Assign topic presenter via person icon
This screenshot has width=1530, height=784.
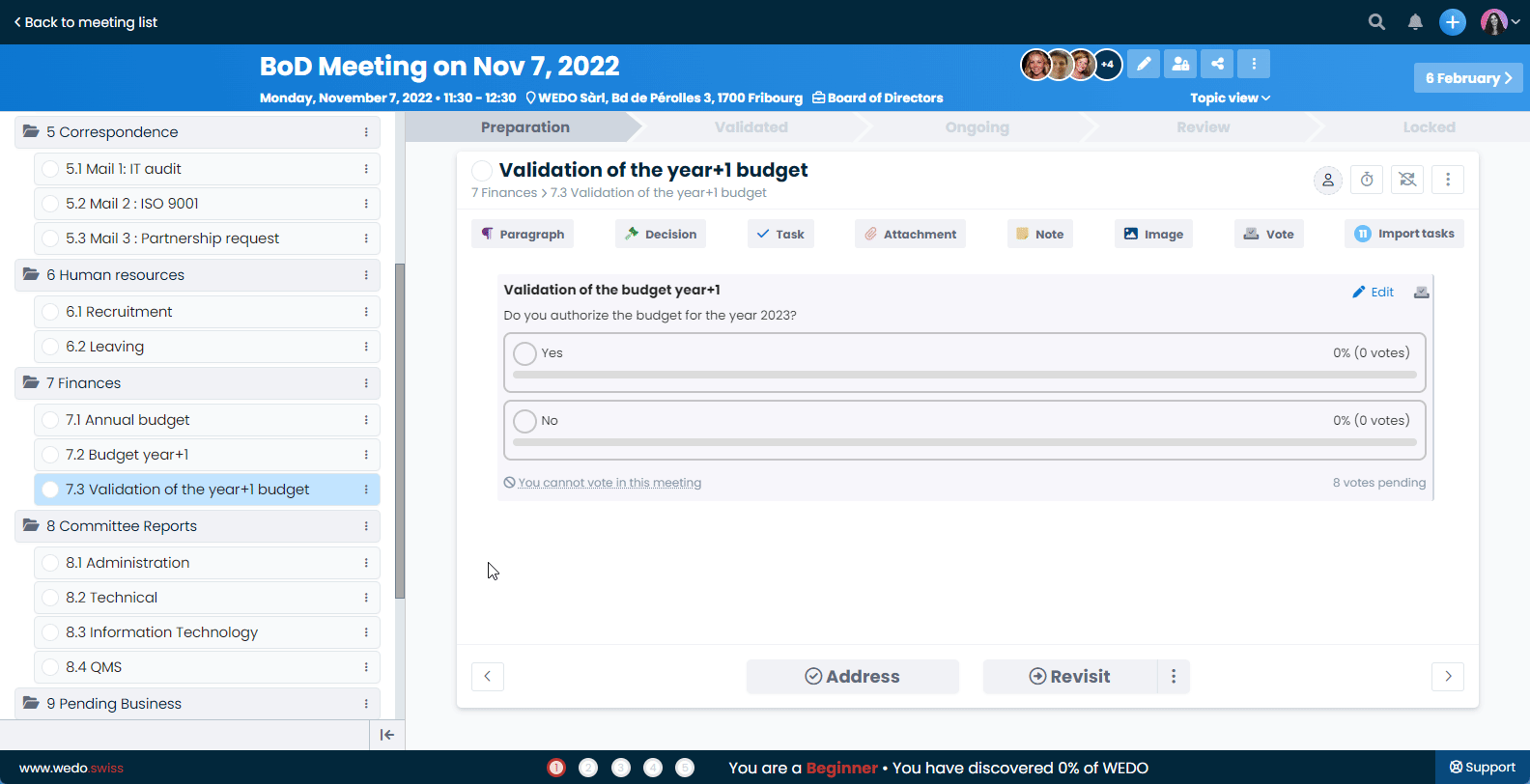[1328, 180]
